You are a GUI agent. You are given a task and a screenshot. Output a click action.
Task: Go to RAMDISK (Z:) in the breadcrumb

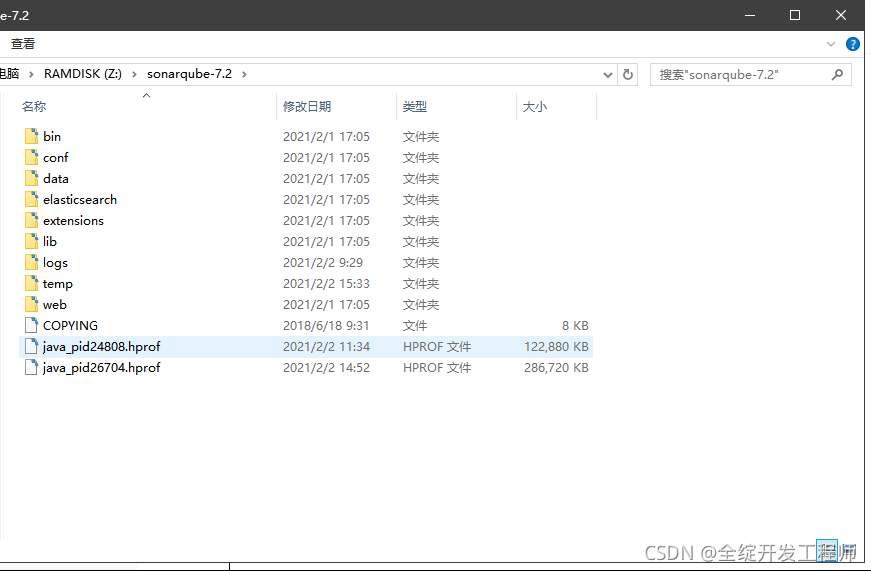coord(83,74)
